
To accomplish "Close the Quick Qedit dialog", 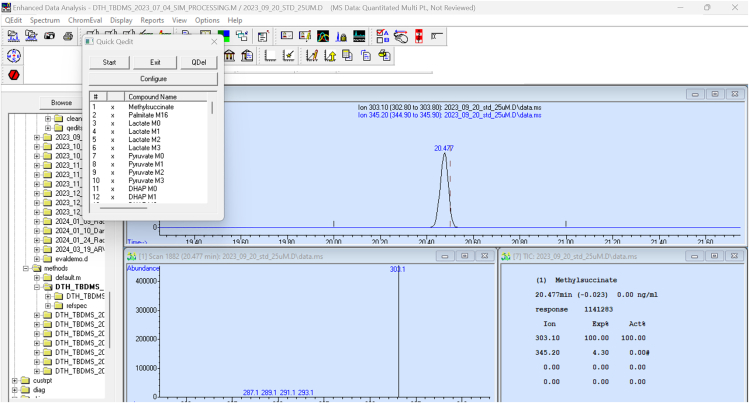I will [214, 42].
